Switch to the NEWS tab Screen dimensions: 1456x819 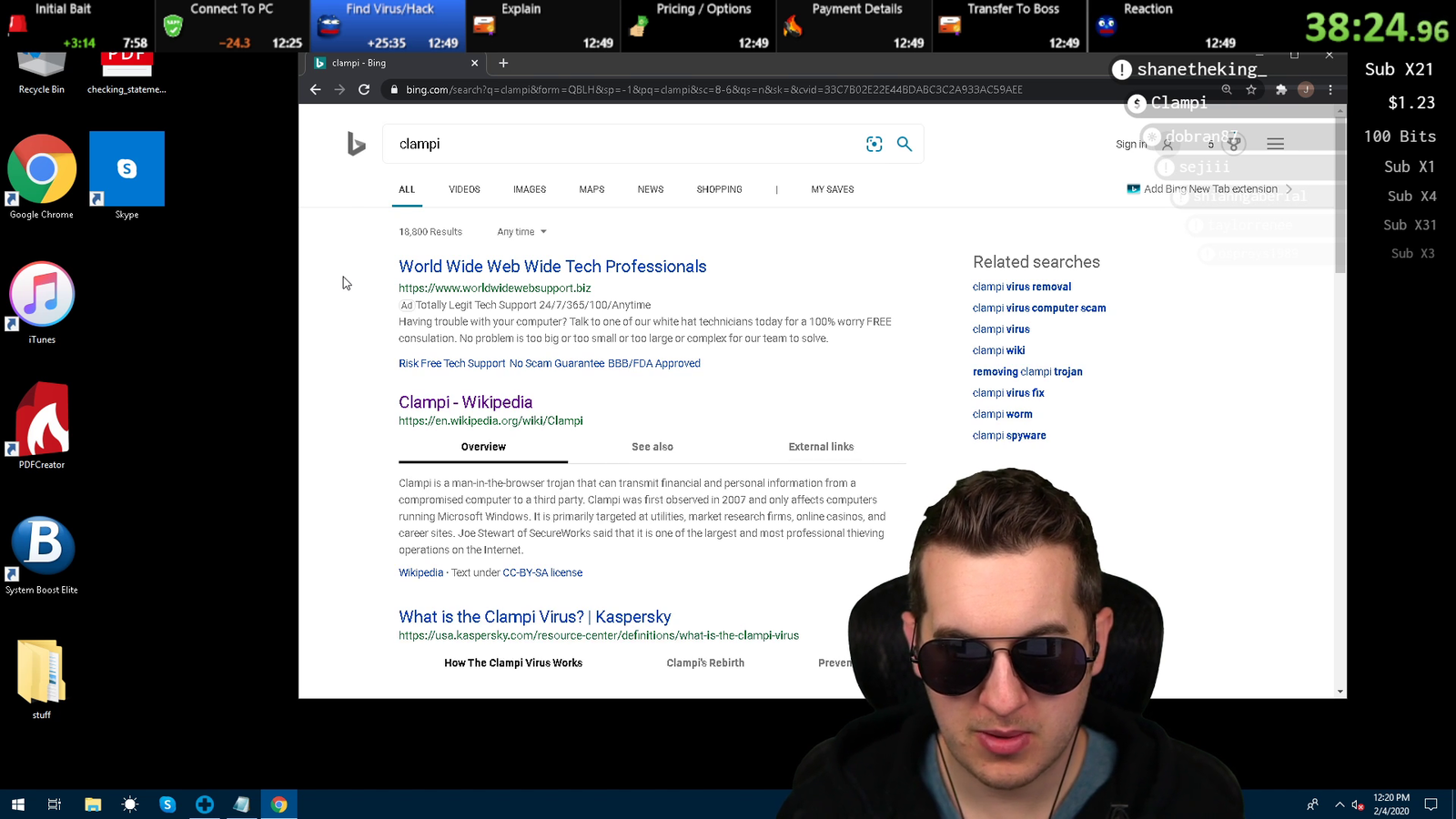coord(651,189)
